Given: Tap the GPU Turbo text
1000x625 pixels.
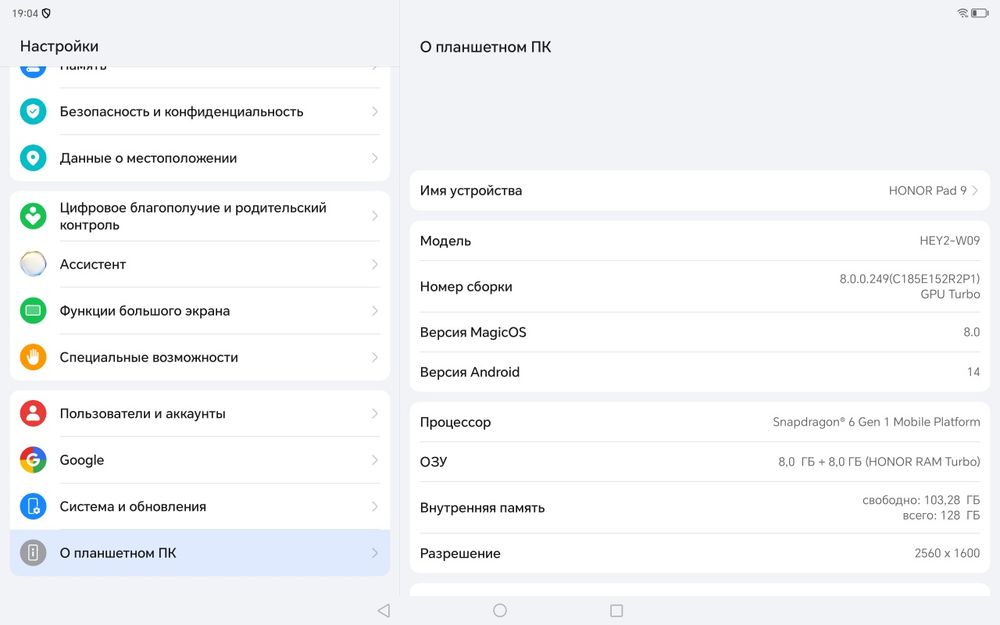Looking at the screenshot, I should [950, 294].
